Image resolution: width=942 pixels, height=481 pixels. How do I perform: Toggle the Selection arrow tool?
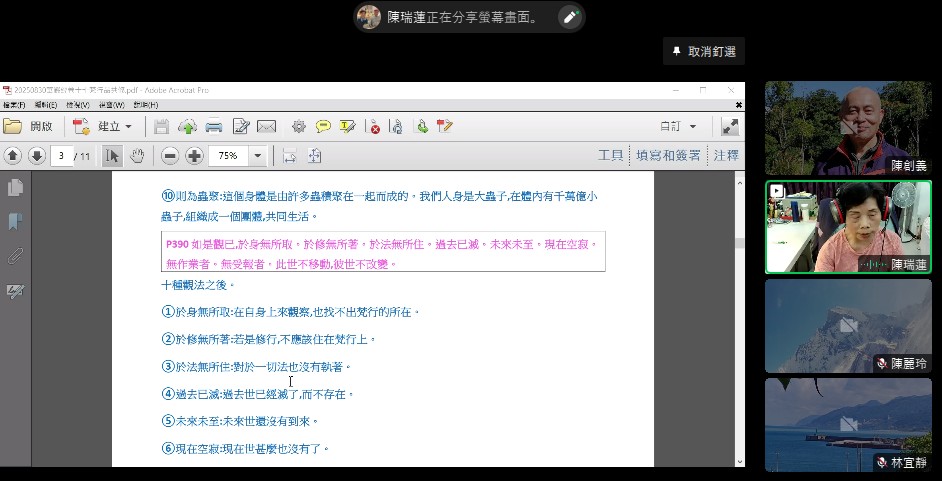pos(112,156)
